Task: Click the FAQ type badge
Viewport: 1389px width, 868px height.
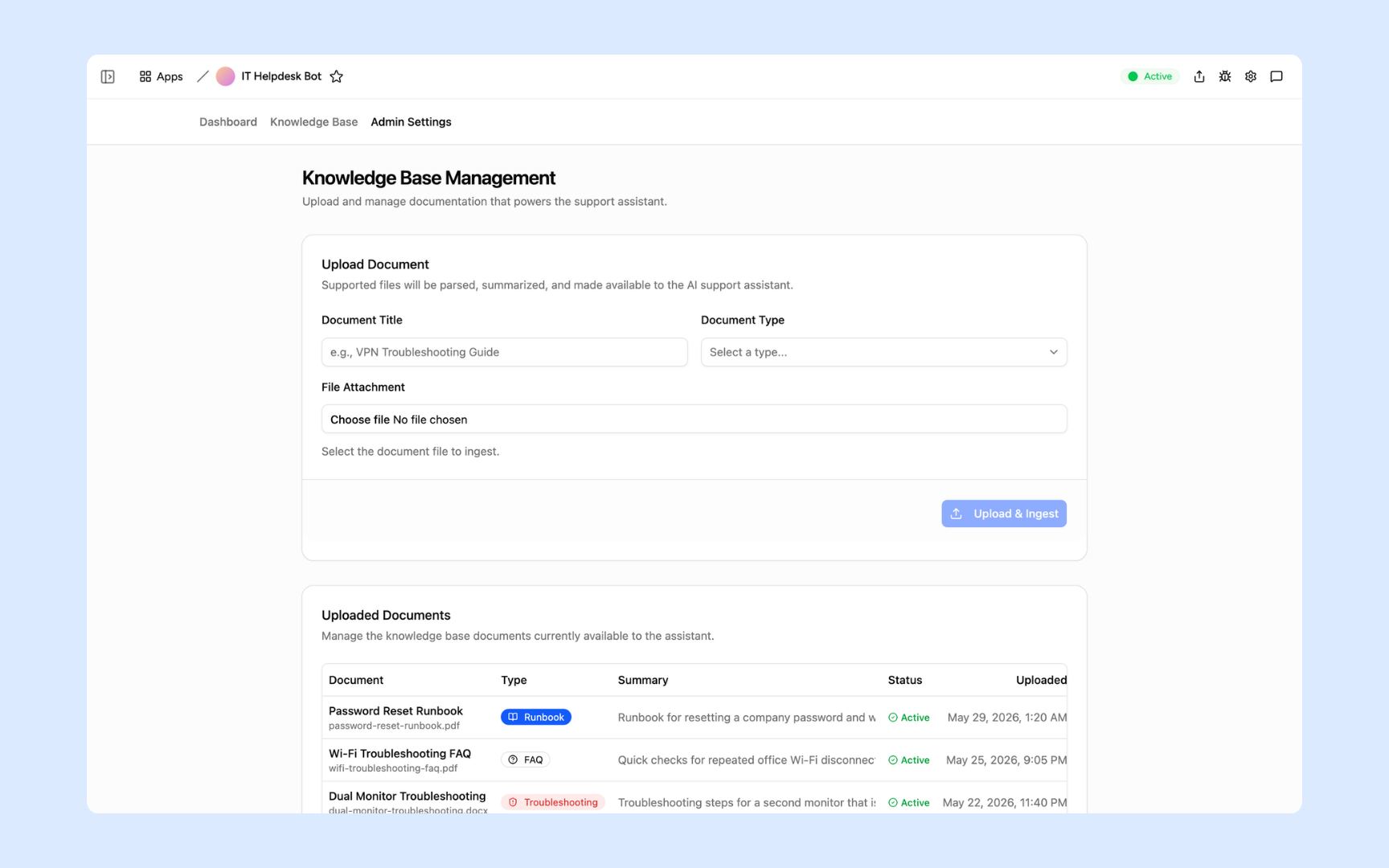Action: click(526, 759)
